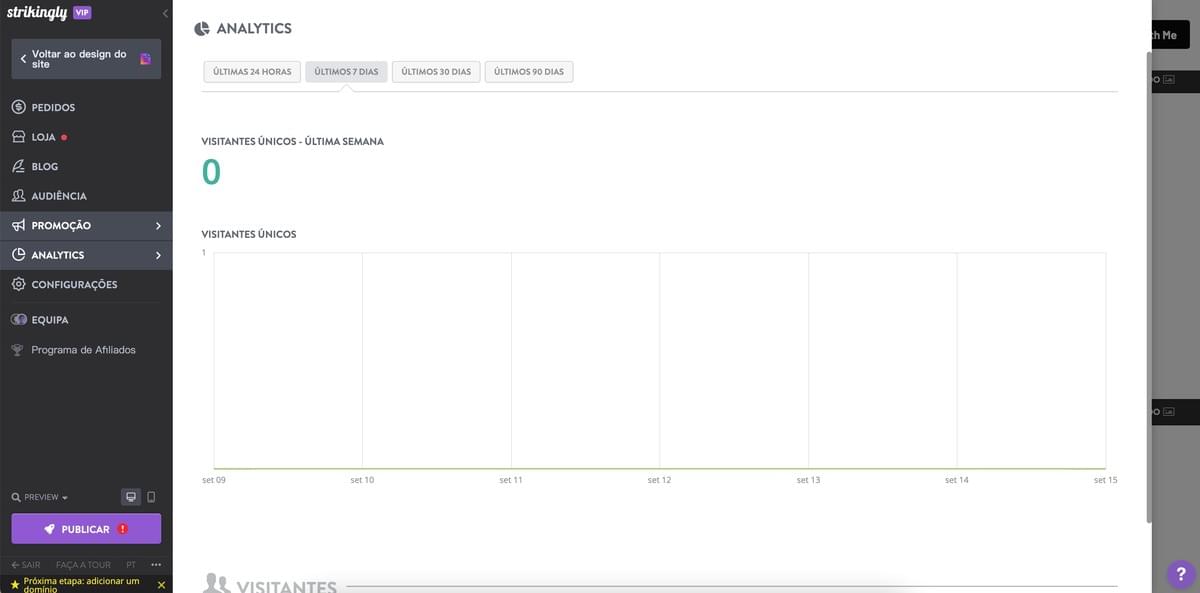1200x593 pixels.
Task: Click the Loja store icon with red dot
Action: [x=16, y=135]
